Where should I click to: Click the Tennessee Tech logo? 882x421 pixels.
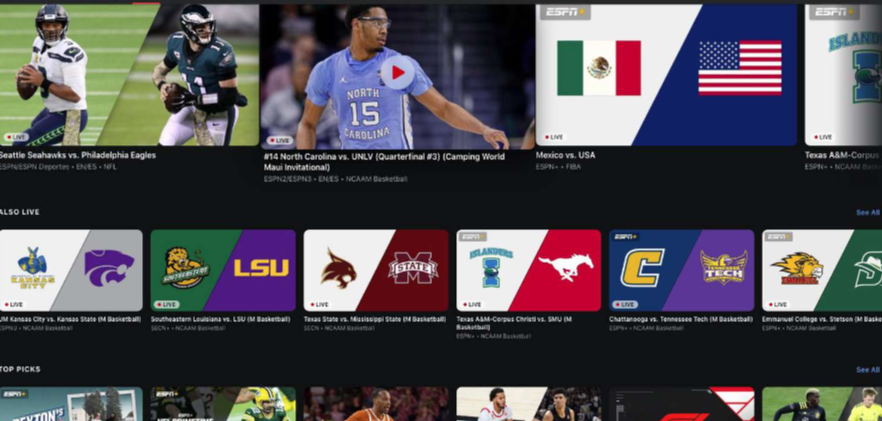(722, 268)
